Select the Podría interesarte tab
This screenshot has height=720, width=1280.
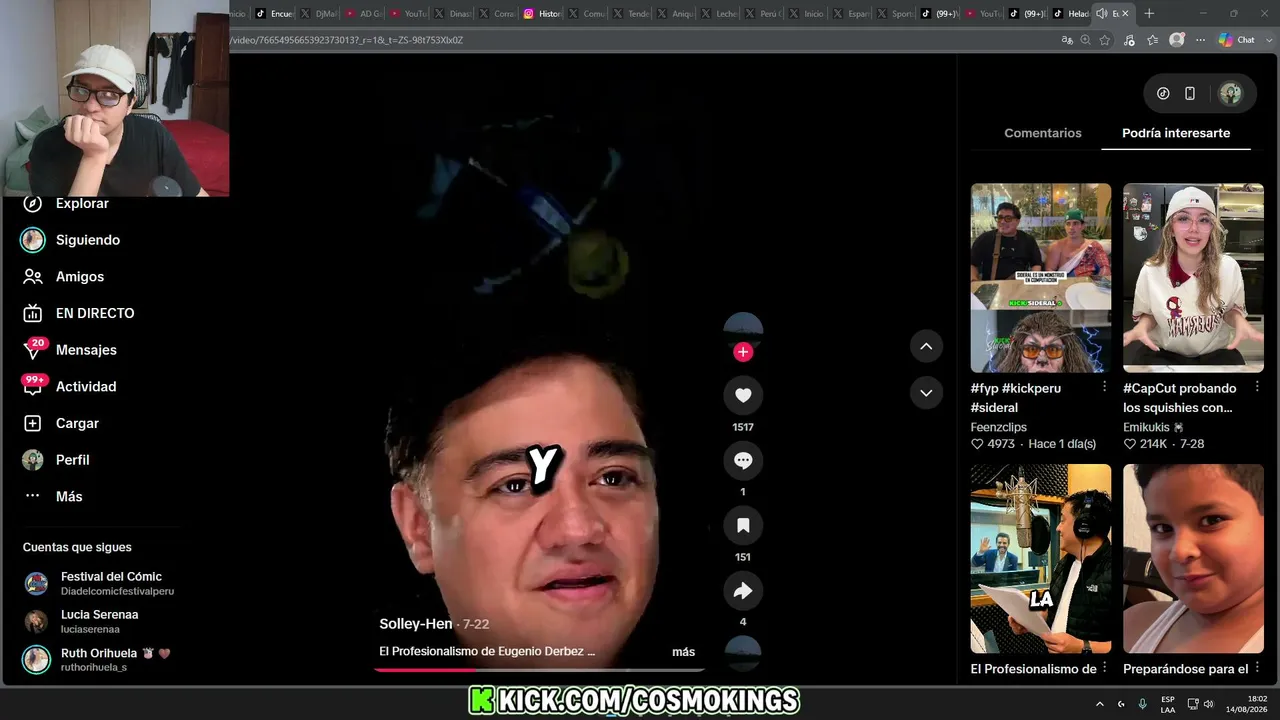point(1176,133)
